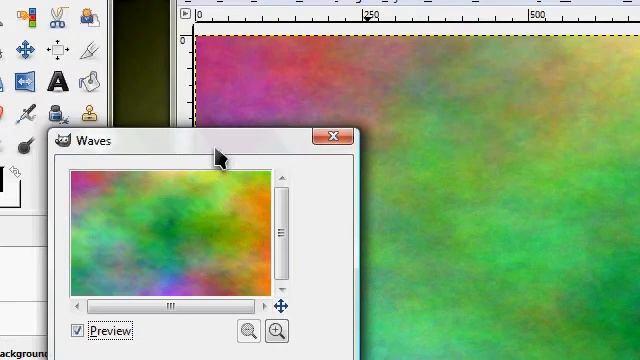Select by Color tool in toolbox
The height and width of the screenshot is (360, 640).
tap(27, 18)
